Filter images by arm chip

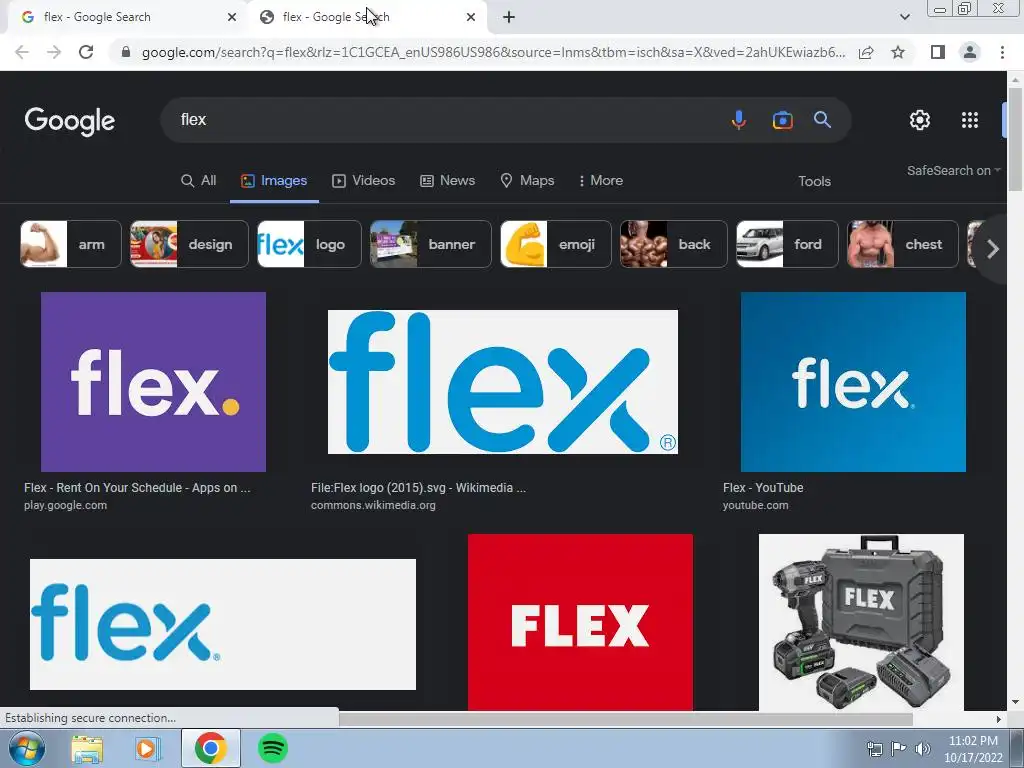click(x=71, y=244)
